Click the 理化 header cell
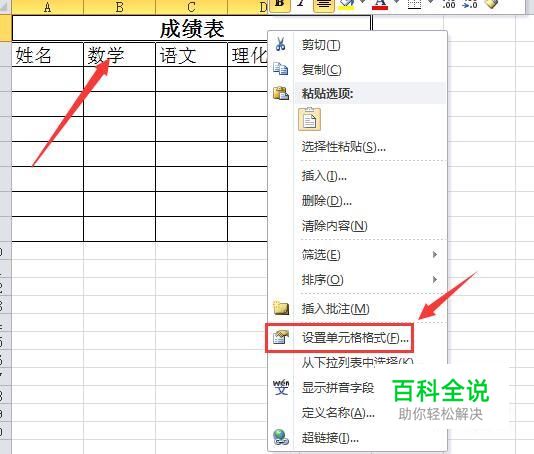The width and height of the screenshot is (534, 454). coord(248,55)
